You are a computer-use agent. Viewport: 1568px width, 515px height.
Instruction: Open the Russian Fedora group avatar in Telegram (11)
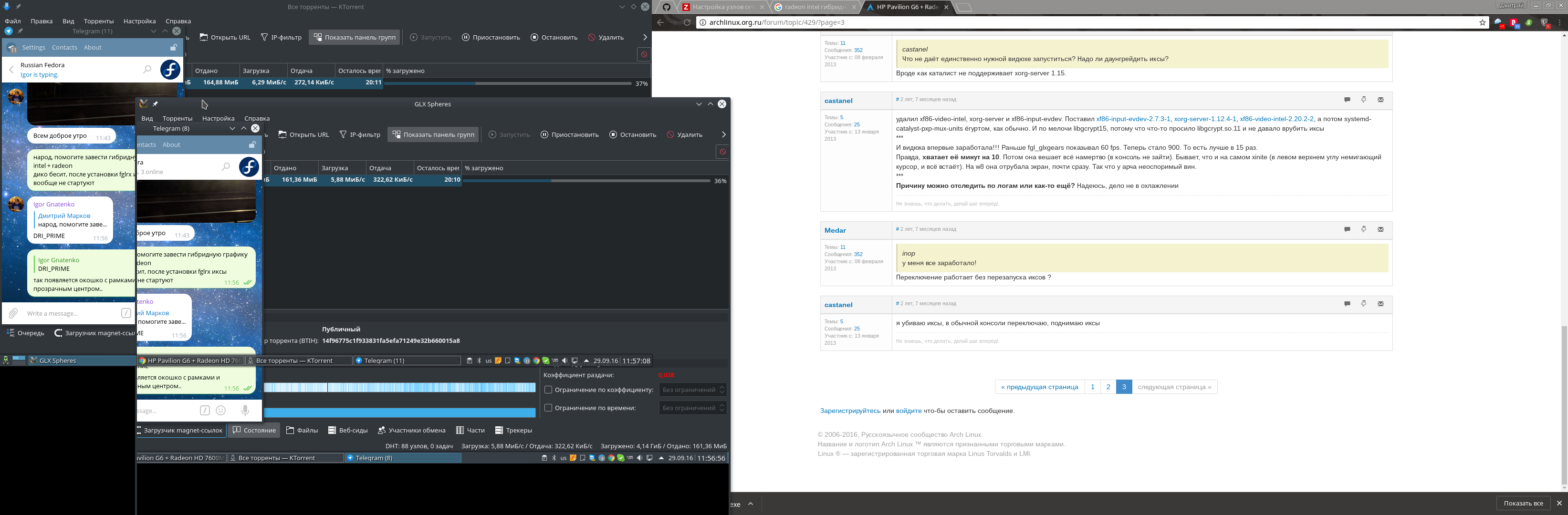(170, 69)
